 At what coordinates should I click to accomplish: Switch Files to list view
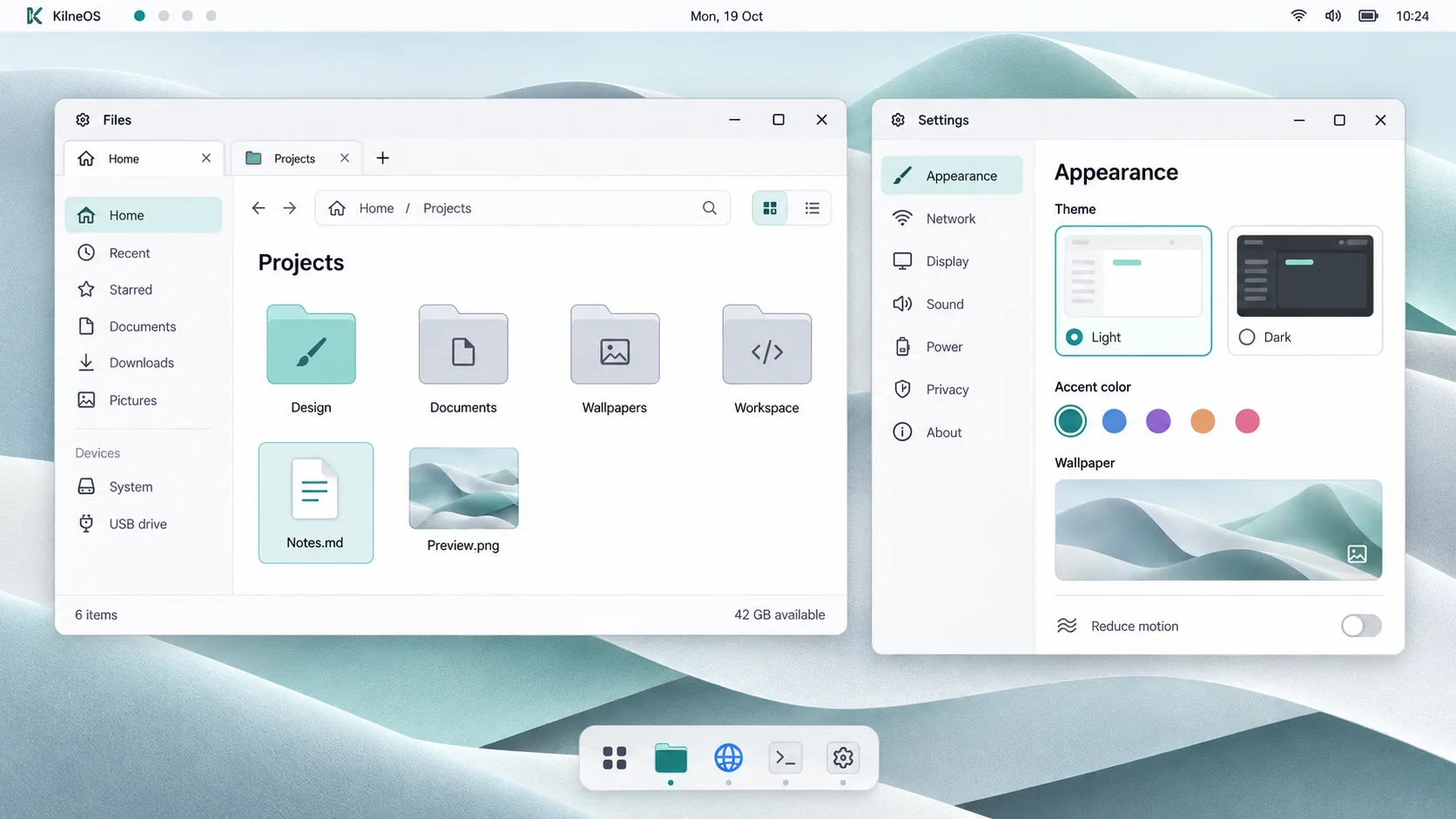tap(812, 208)
